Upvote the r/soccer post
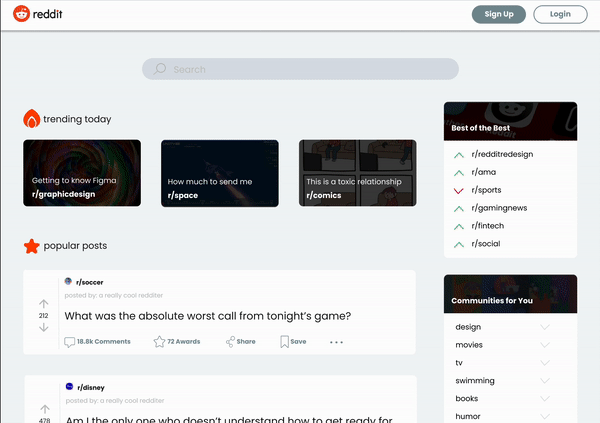 click(44, 304)
